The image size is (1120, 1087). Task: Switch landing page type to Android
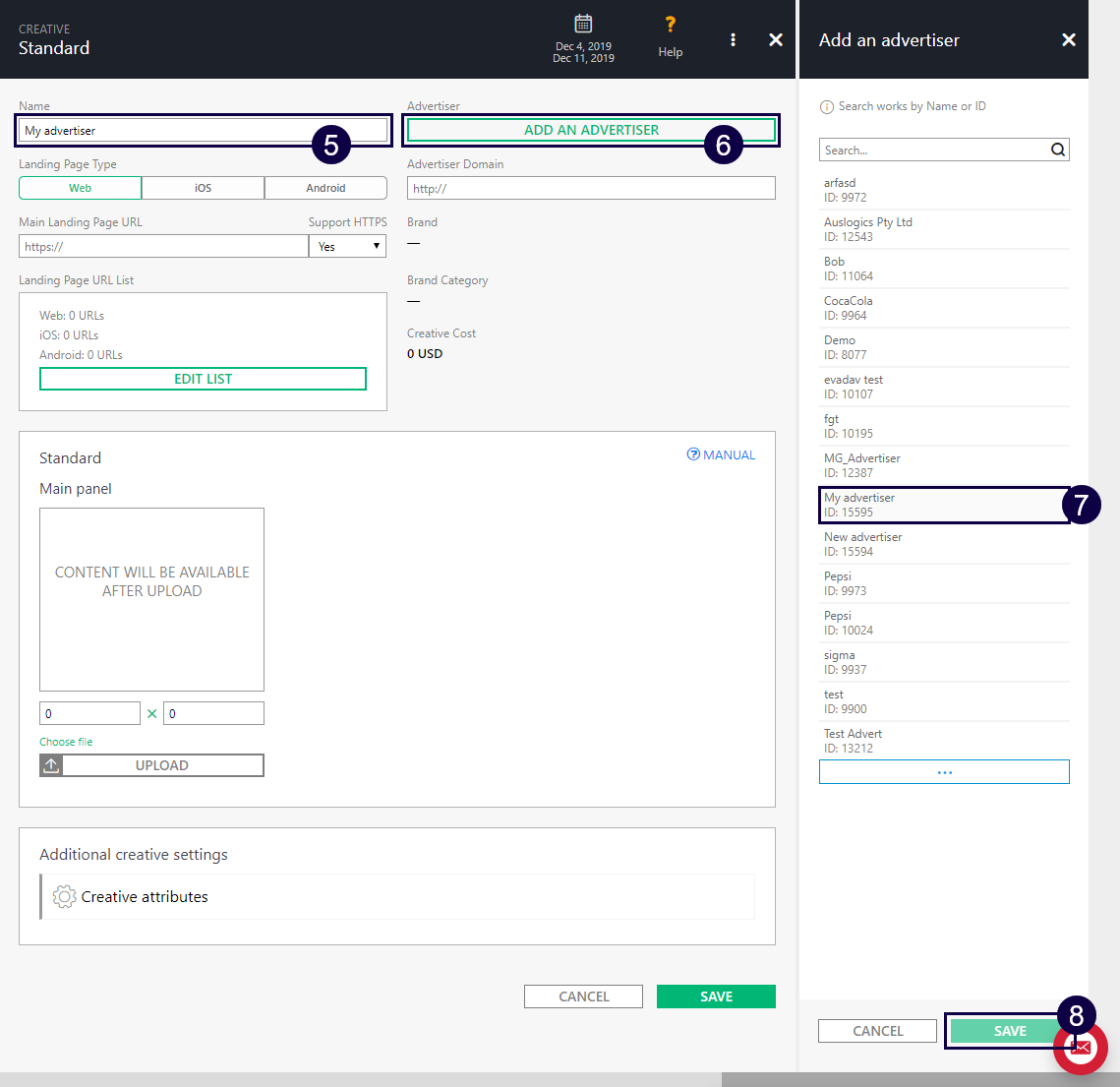pyautogui.click(x=325, y=188)
